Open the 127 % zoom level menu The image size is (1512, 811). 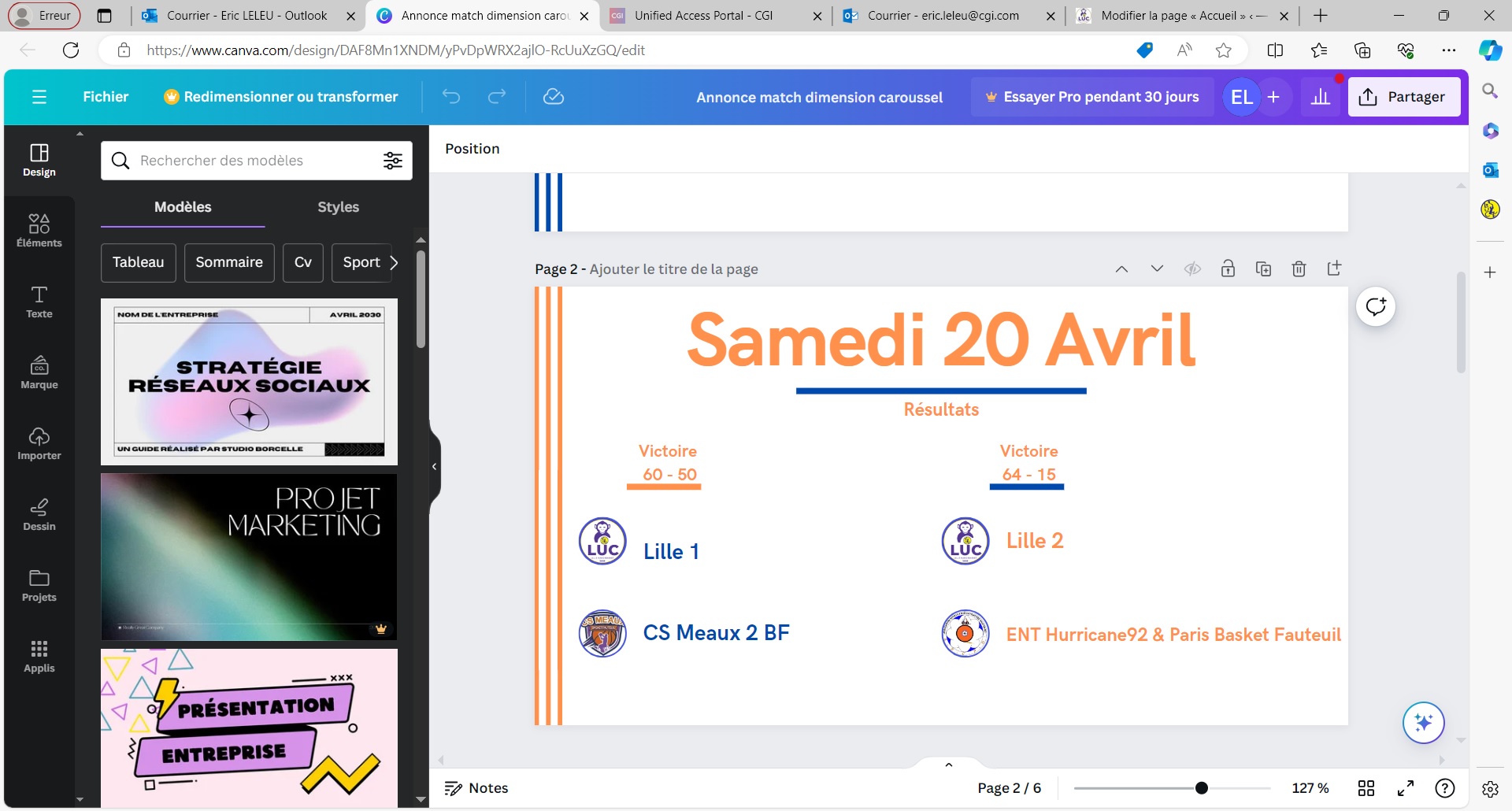1310,788
